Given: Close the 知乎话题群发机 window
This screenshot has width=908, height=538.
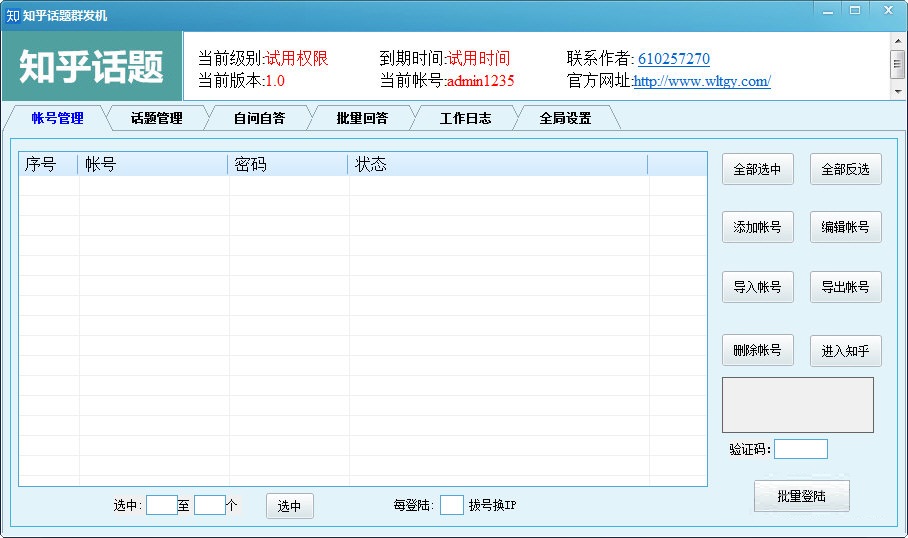Looking at the screenshot, I should click(x=888, y=10).
